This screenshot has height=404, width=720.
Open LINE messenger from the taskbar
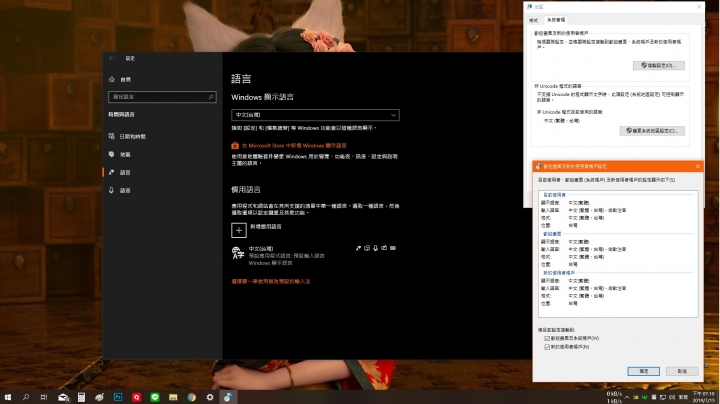click(x=155, y=397)
